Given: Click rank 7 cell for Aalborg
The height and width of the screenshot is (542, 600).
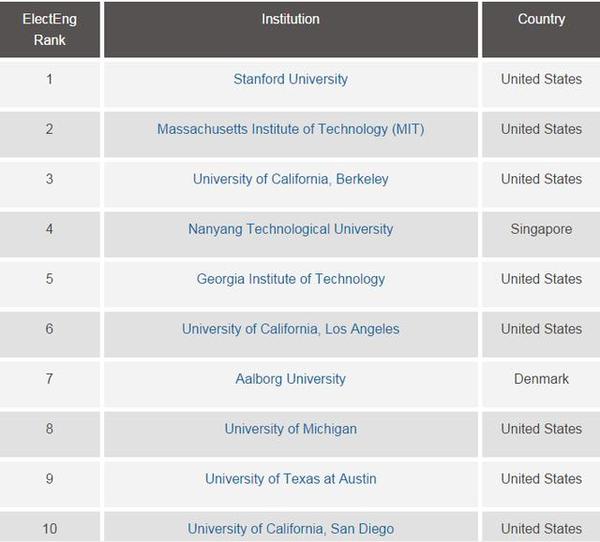Looking at the screenshot, I should click(x=50, y=384).
